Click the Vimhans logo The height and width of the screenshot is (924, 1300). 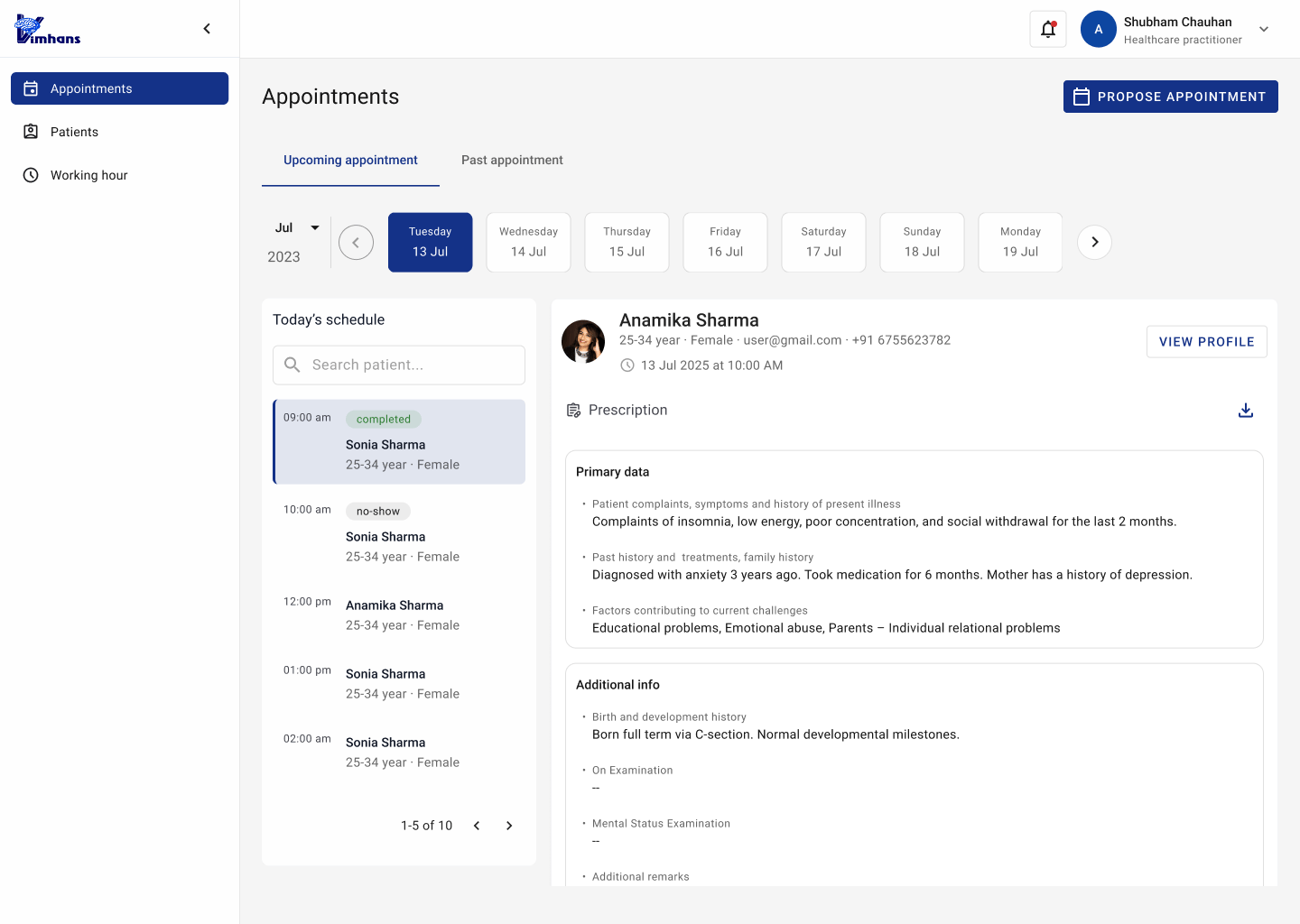click(x=47, y=28)
